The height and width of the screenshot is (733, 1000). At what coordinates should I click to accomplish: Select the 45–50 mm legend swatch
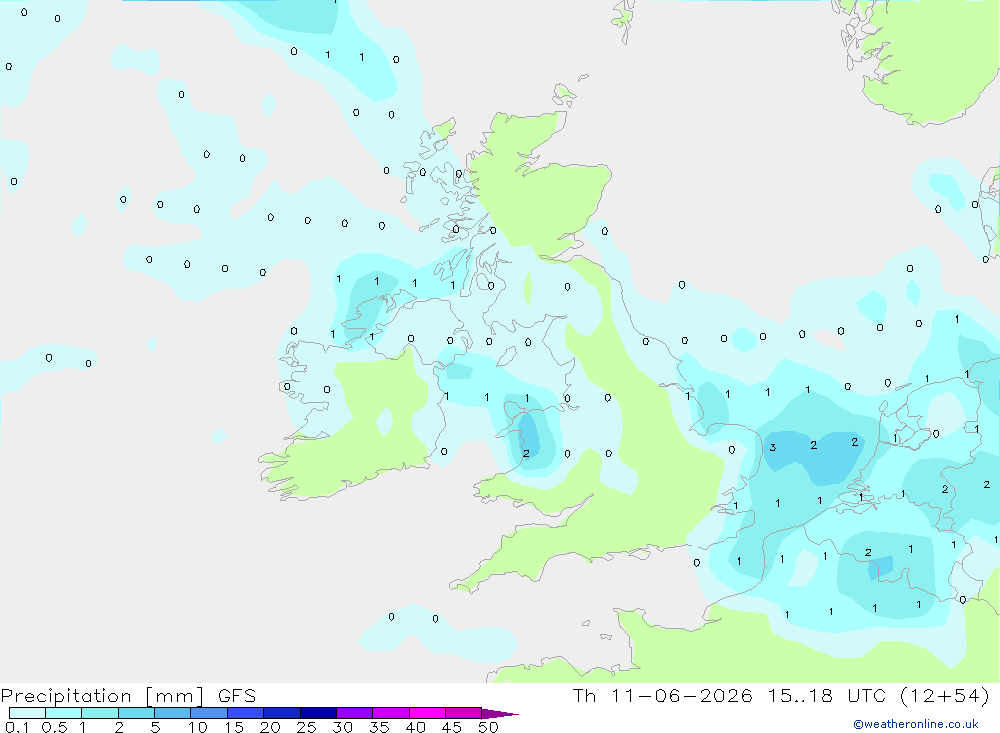pos(464,713)
